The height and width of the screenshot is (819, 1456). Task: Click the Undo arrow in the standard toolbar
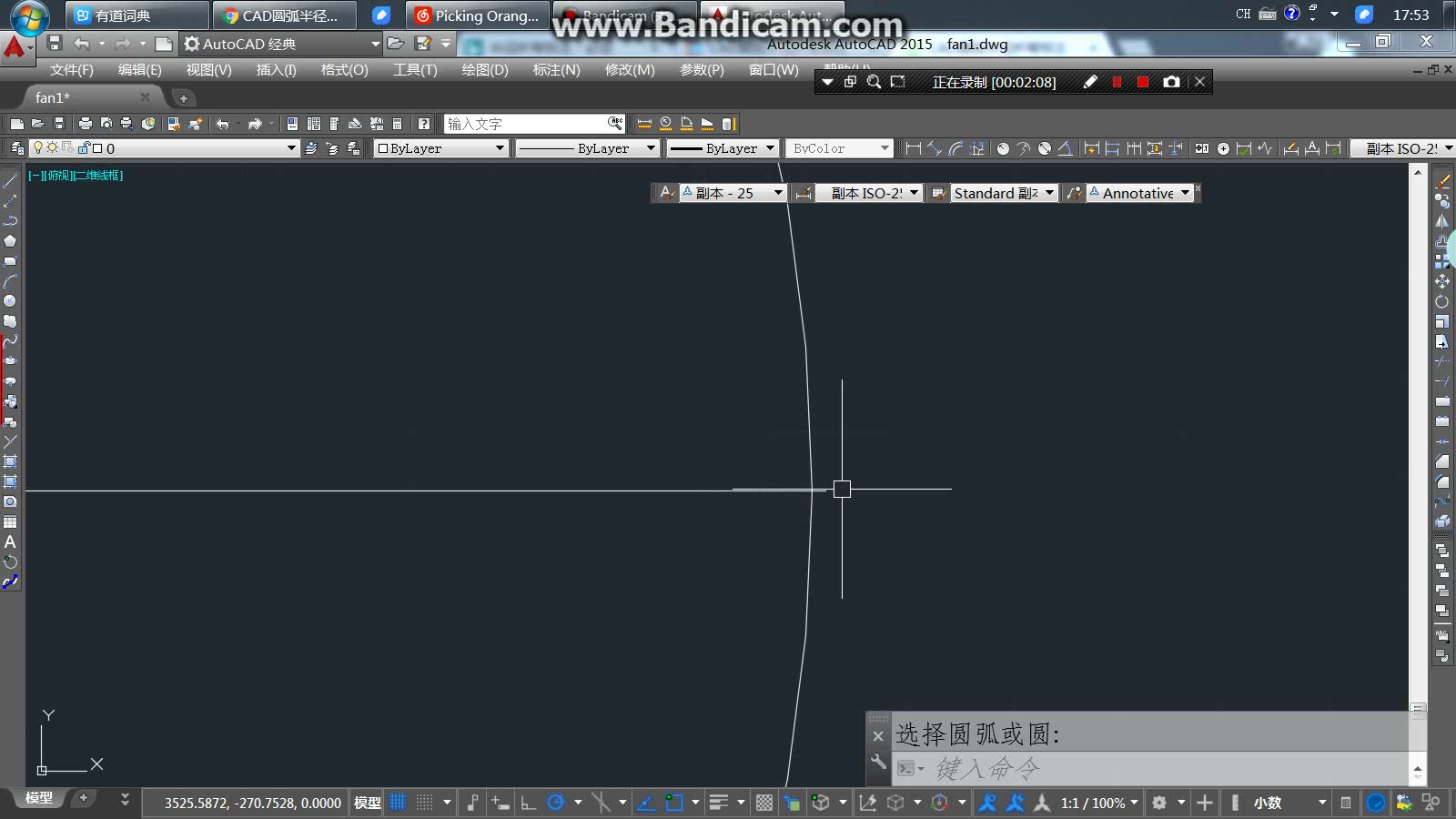[x=222, y=124]
